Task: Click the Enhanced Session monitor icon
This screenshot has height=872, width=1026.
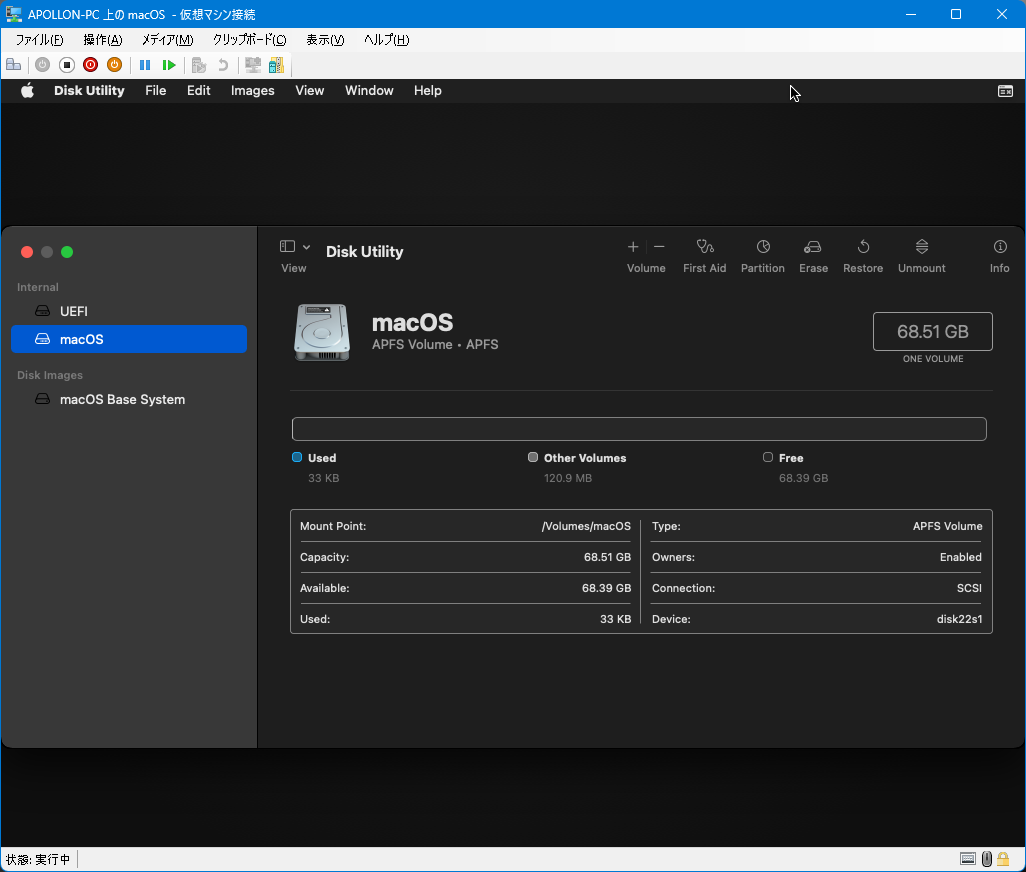Action: click(253, 65)
